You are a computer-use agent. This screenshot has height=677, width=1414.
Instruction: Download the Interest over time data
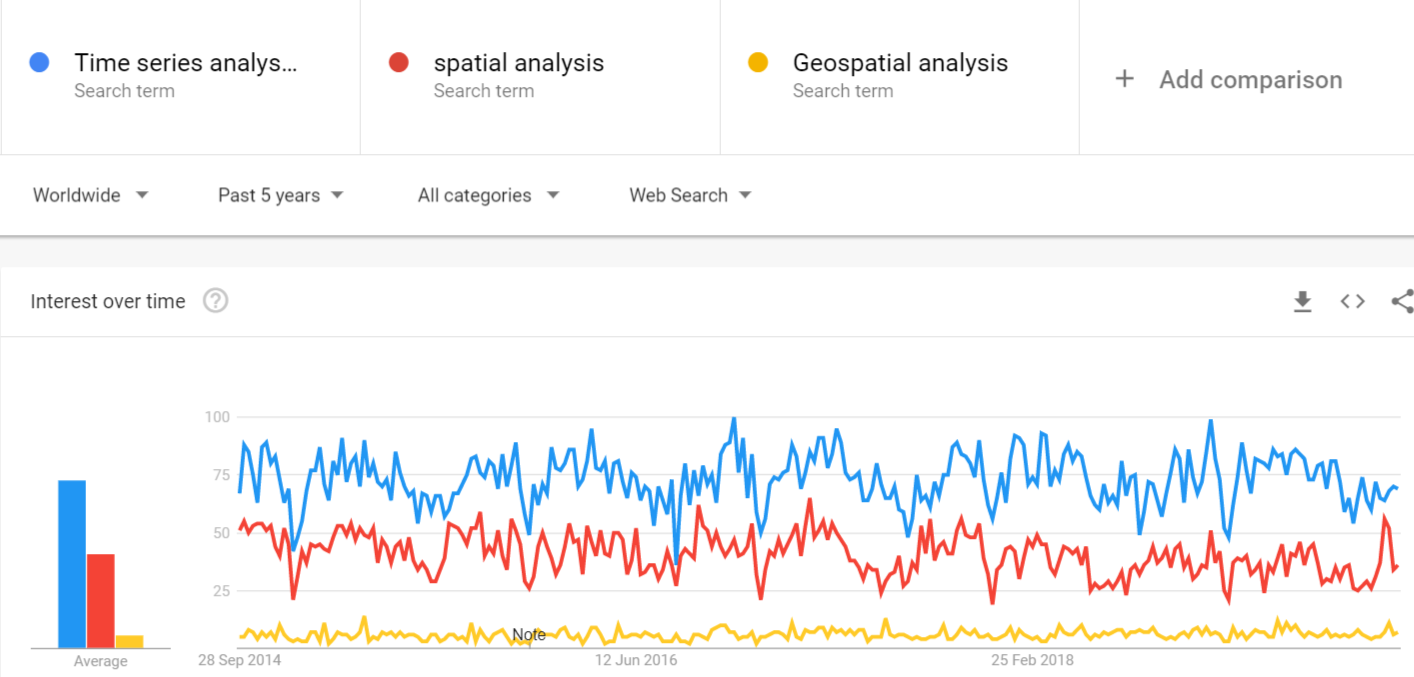pos(1302,301)
